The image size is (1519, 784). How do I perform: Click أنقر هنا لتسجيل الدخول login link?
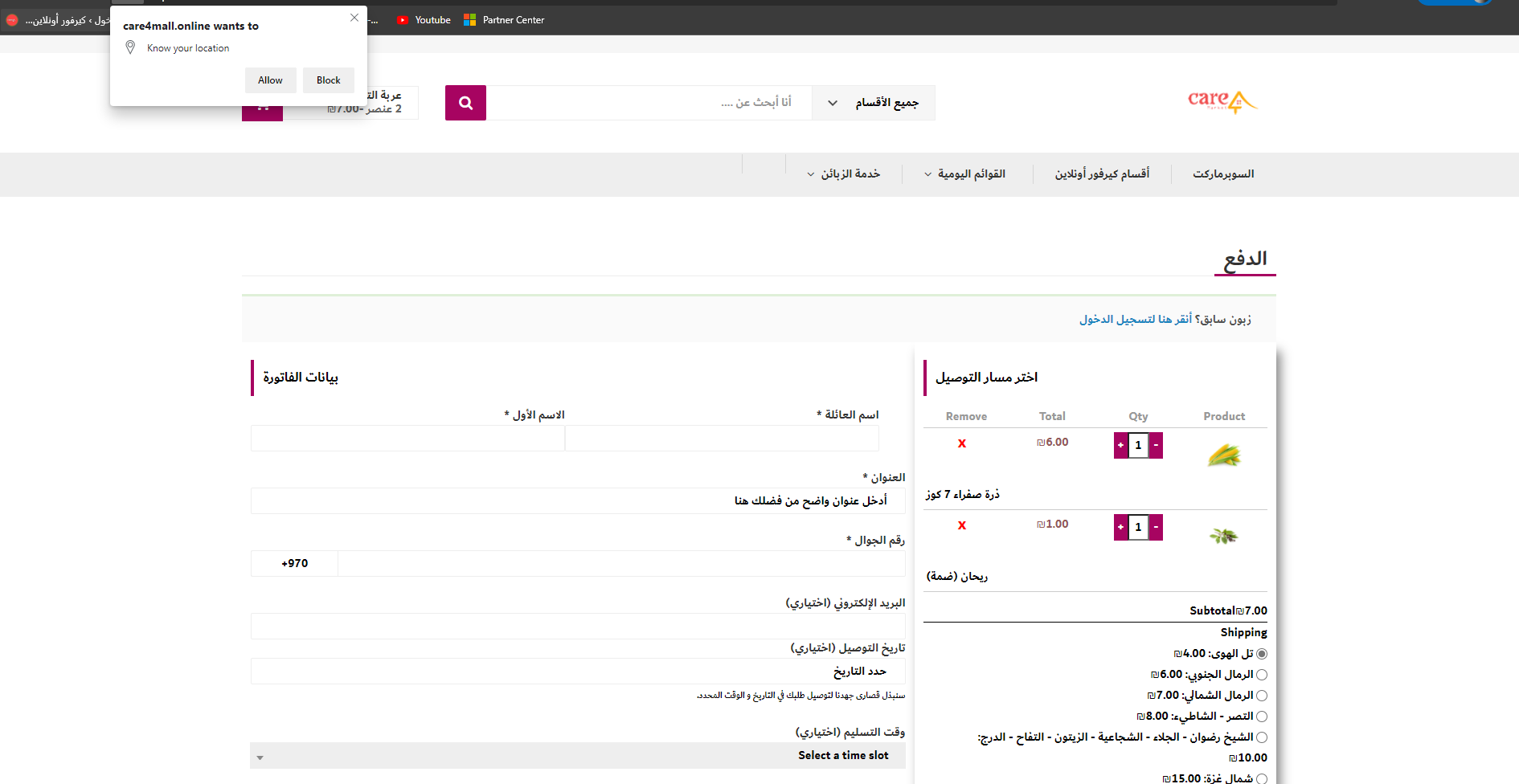[x=1136, y=320]
